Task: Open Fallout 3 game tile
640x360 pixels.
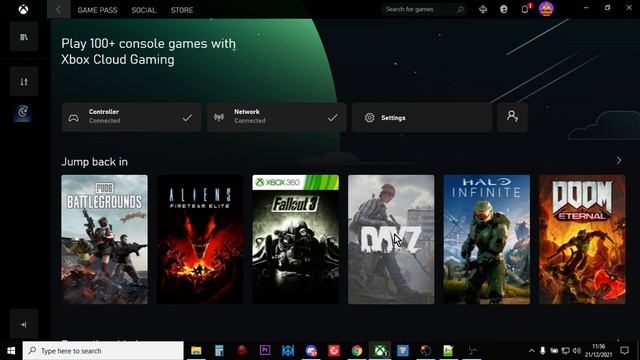Action: tap(296, 239)
